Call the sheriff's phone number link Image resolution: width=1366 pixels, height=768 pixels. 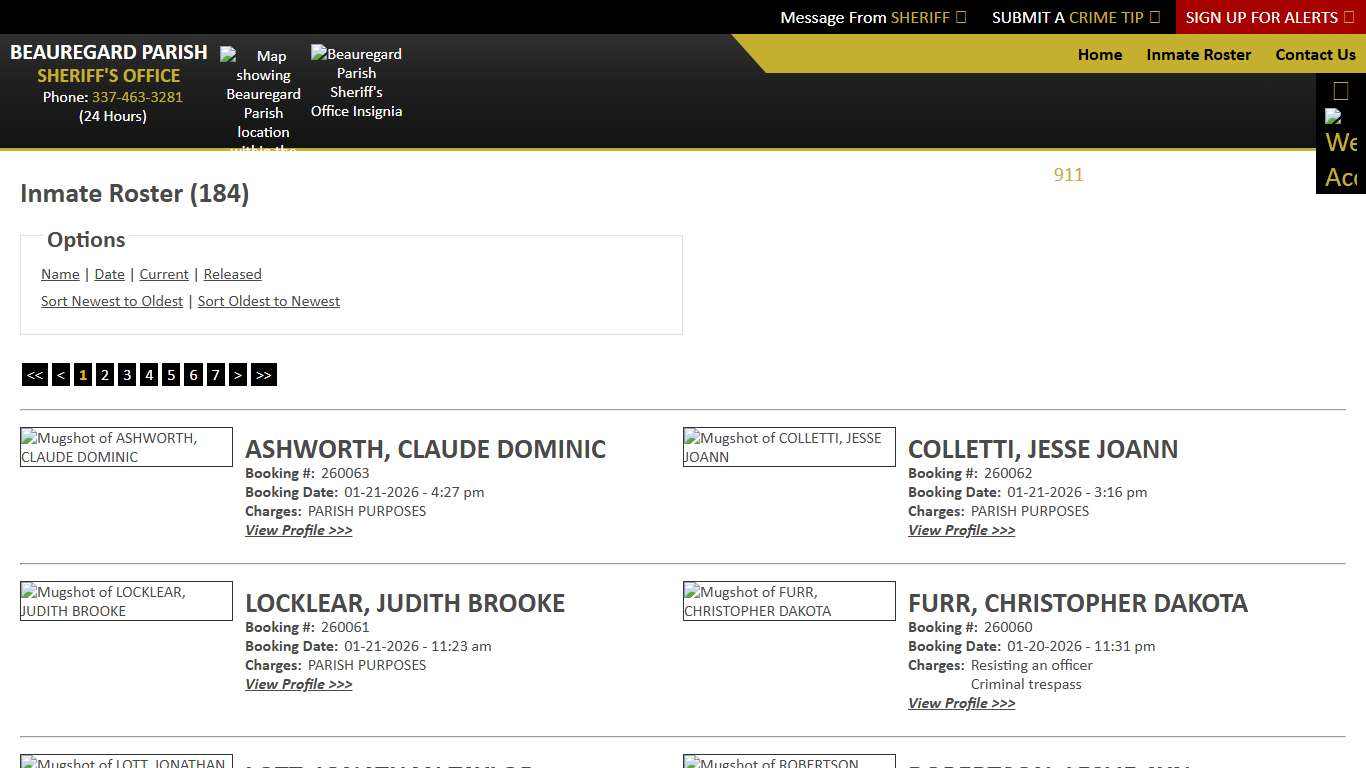pos(137,97)
